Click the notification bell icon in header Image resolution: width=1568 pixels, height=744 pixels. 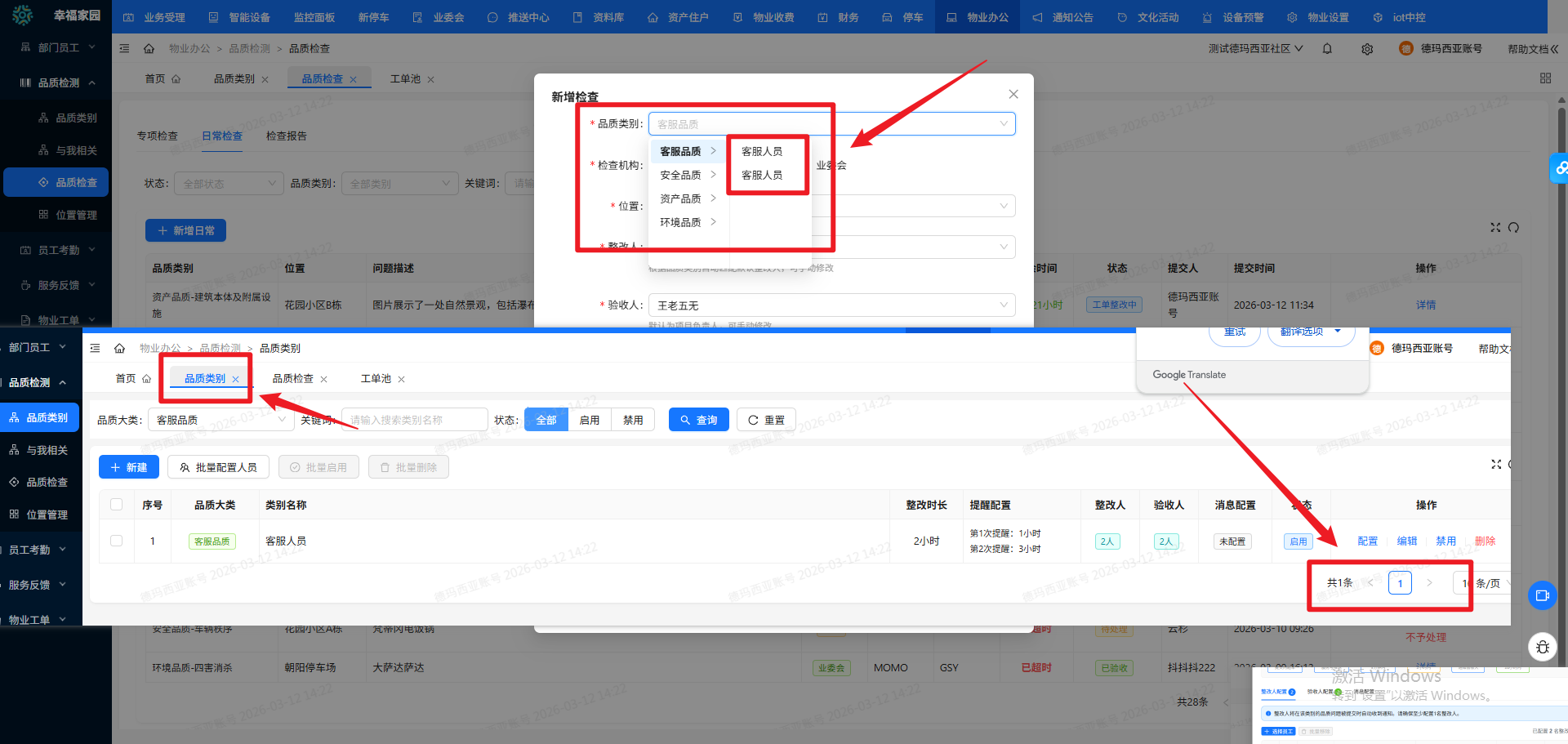(x=1327, y=49)
